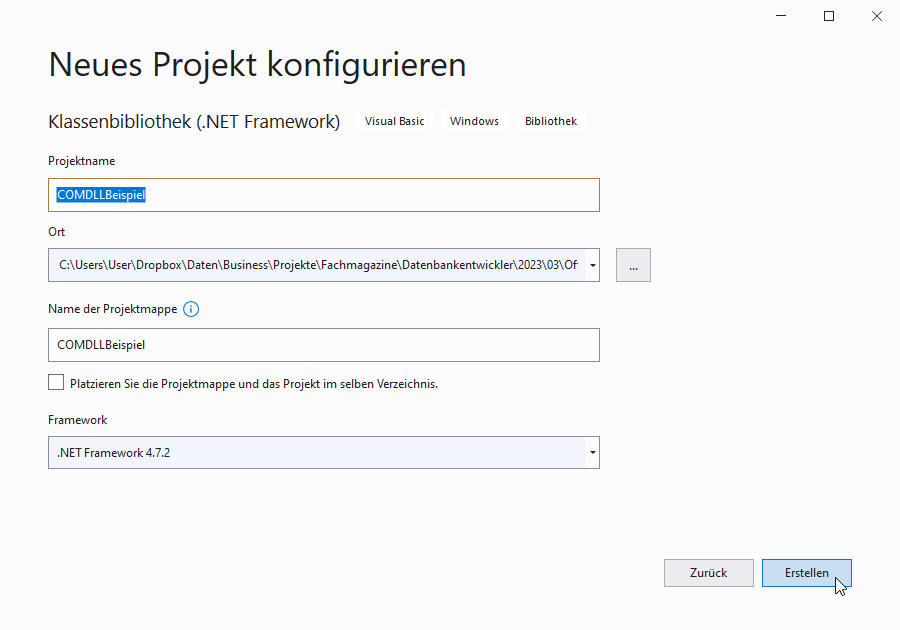Click the "Name der Projektmappe" text field
900x630 pixels.
(x=300, y=344)
